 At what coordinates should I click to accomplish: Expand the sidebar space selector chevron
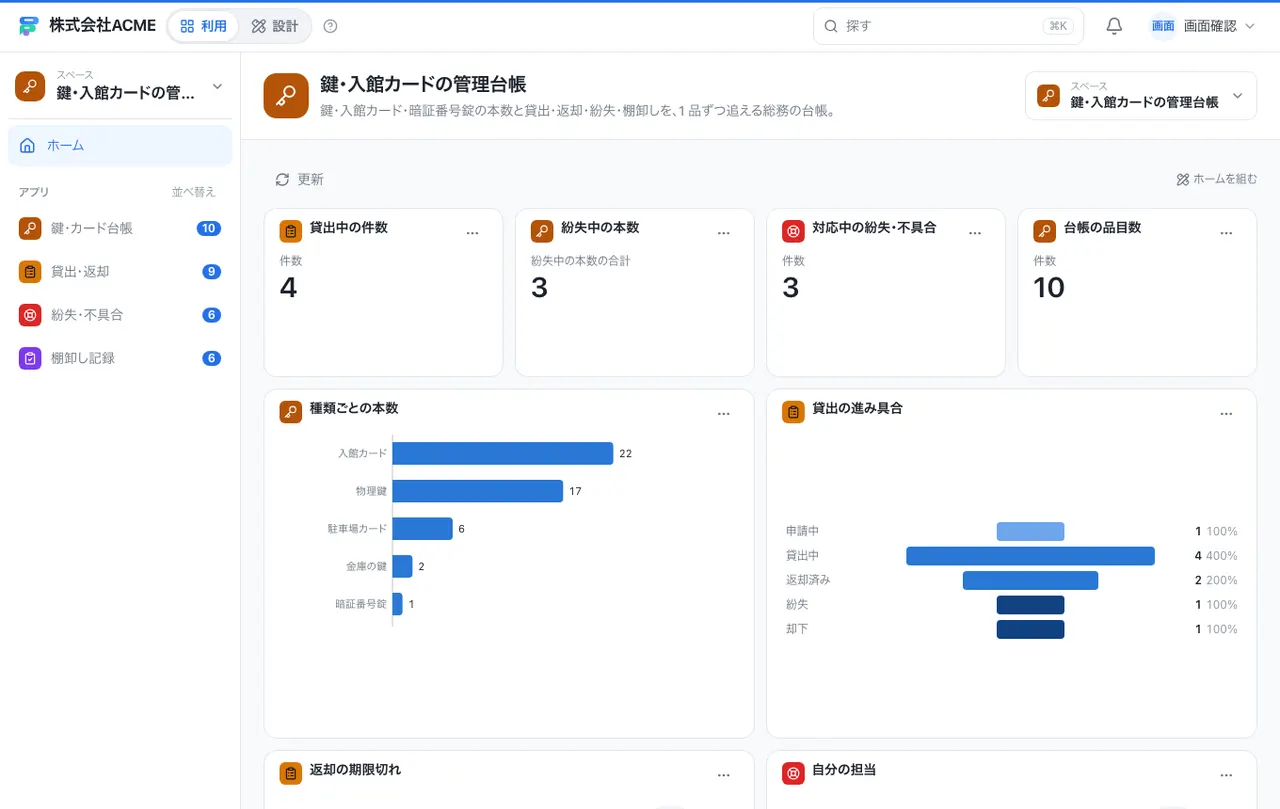(x=218, y=86)
